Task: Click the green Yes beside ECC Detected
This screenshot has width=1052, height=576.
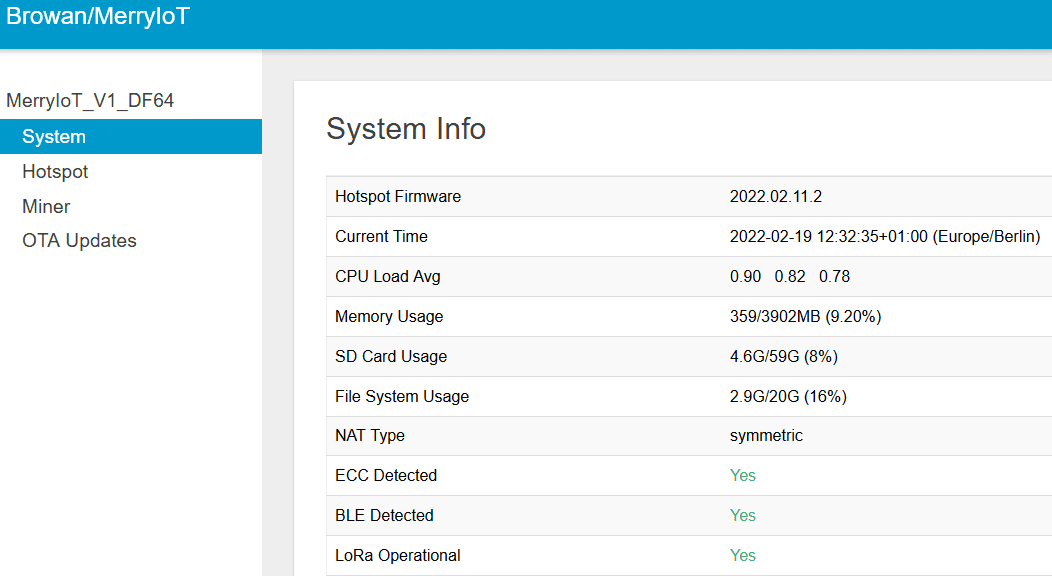Action: coord(743,476)
